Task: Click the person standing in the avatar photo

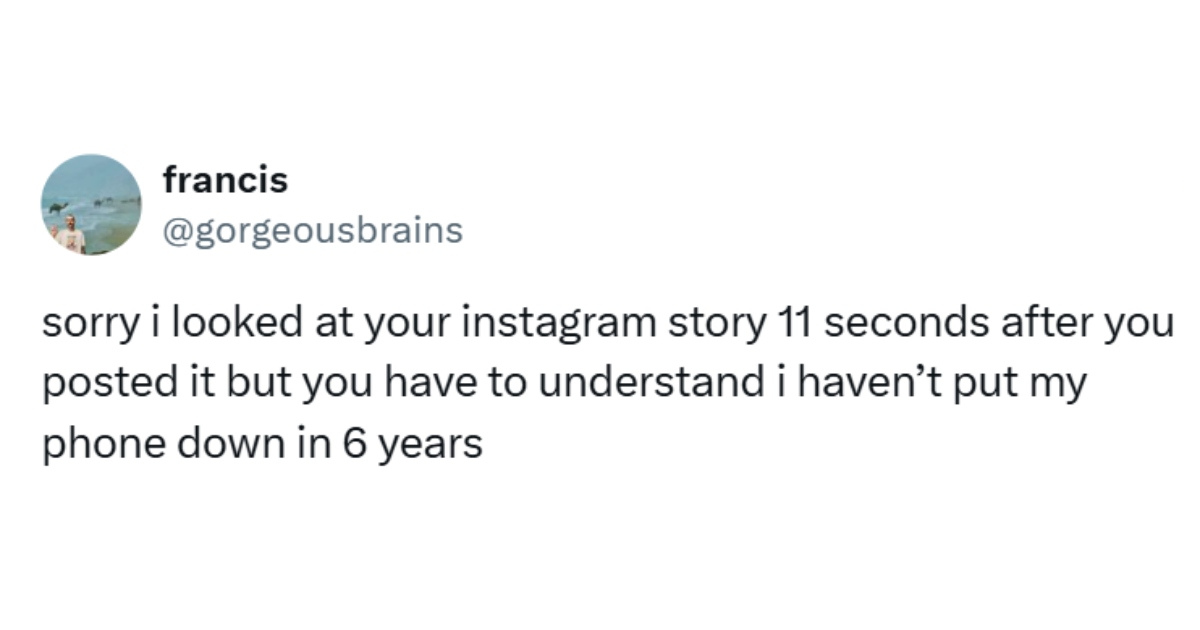Action: pyautogui.click(x=70, y=236)
